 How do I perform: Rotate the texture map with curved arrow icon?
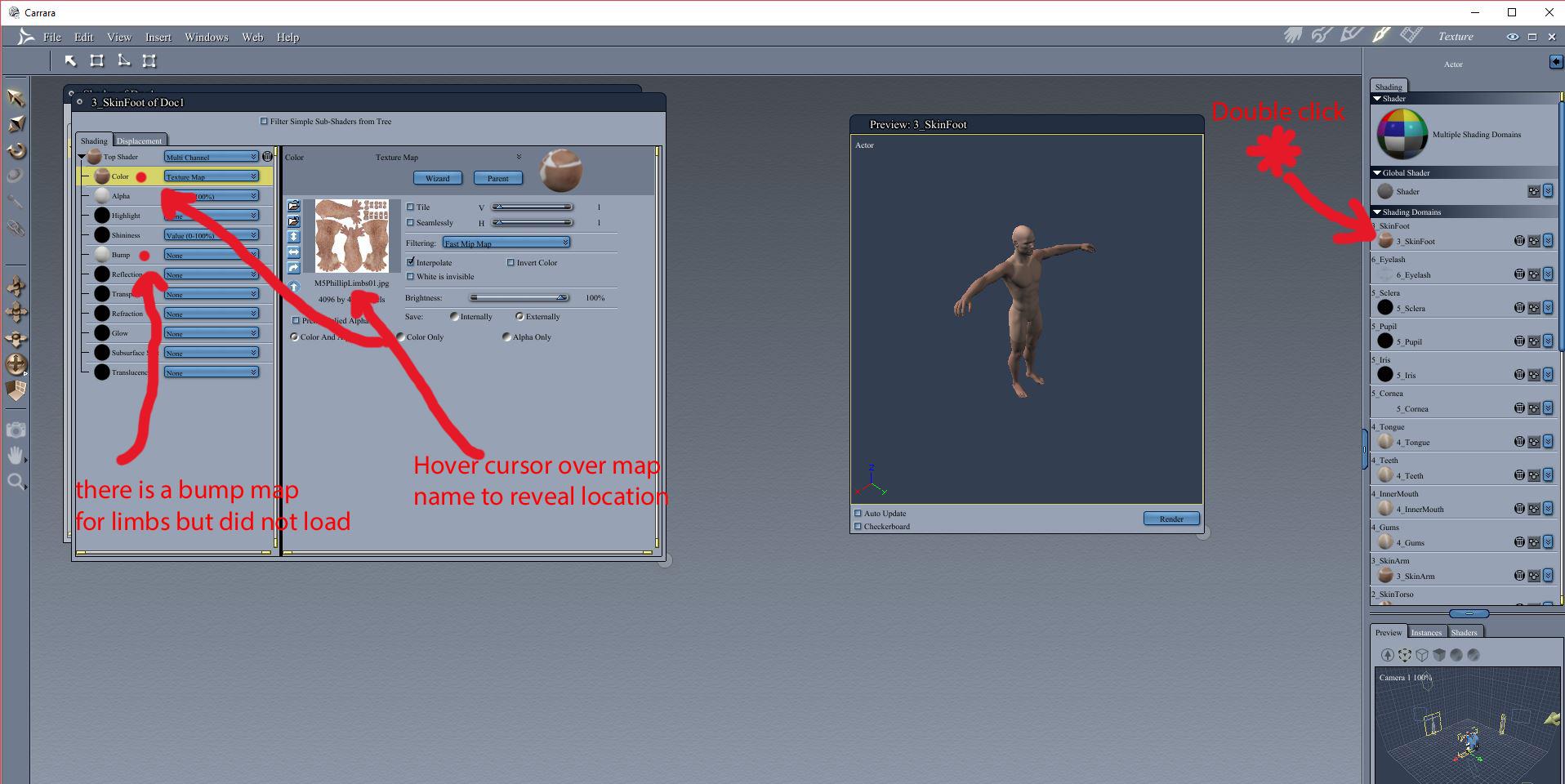(x=294, y=268)
